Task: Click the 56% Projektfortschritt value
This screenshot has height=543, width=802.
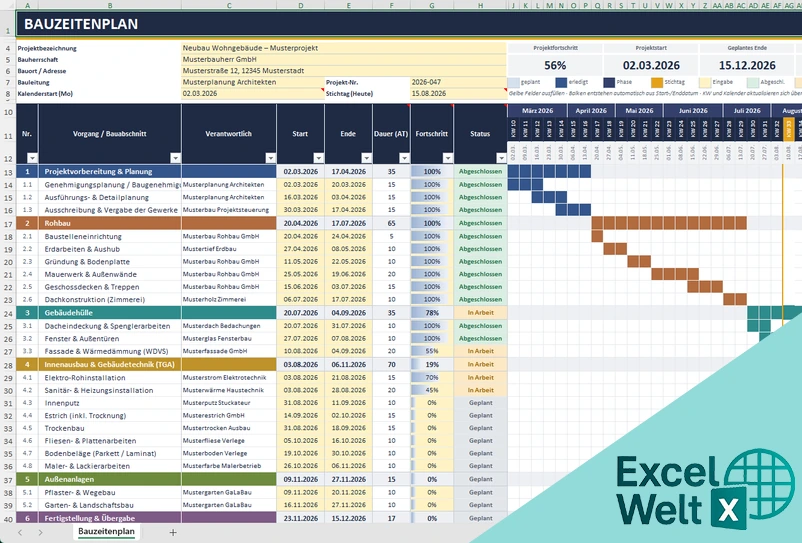Action: click(x=555, y=65)
